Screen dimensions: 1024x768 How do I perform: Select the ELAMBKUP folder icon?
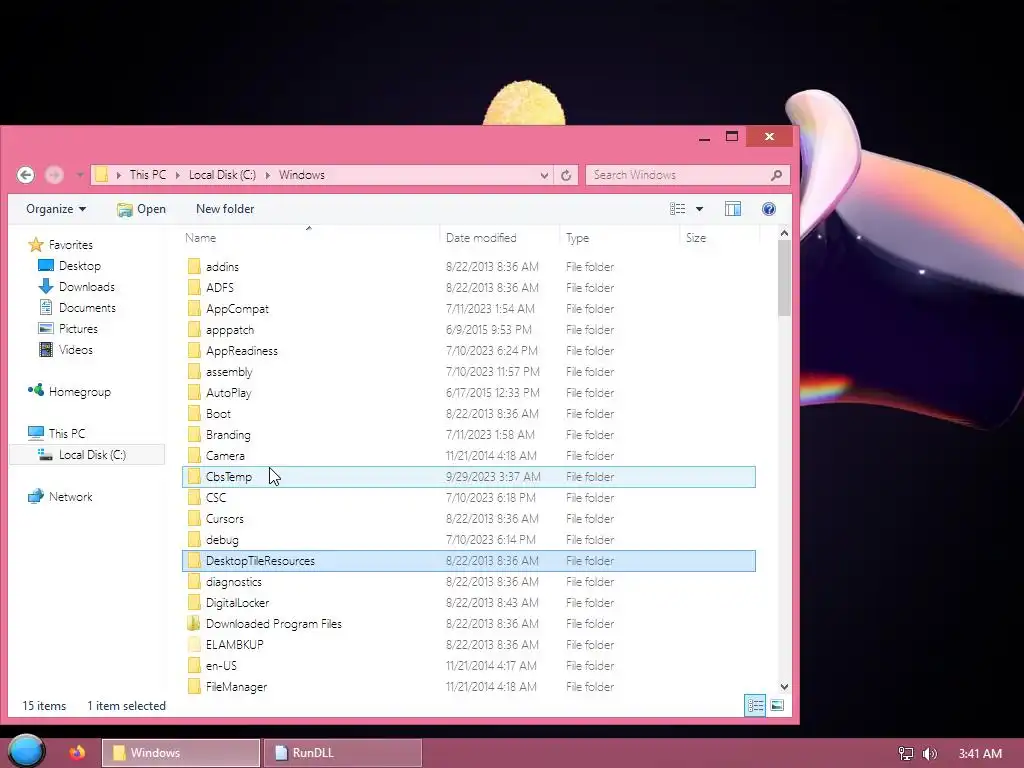194,645
